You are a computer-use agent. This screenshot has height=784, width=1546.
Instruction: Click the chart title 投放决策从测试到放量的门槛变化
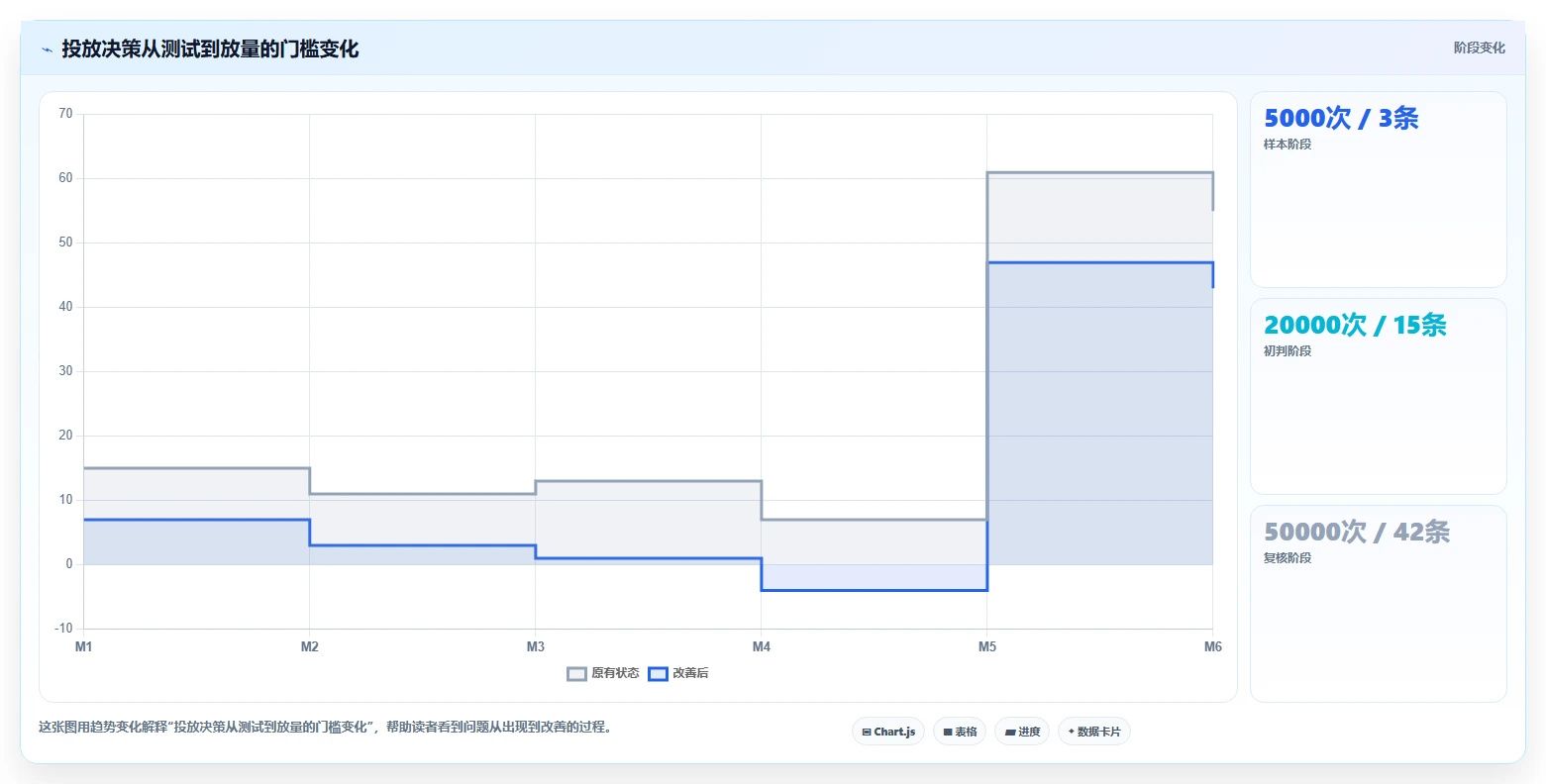pos(210,49)
